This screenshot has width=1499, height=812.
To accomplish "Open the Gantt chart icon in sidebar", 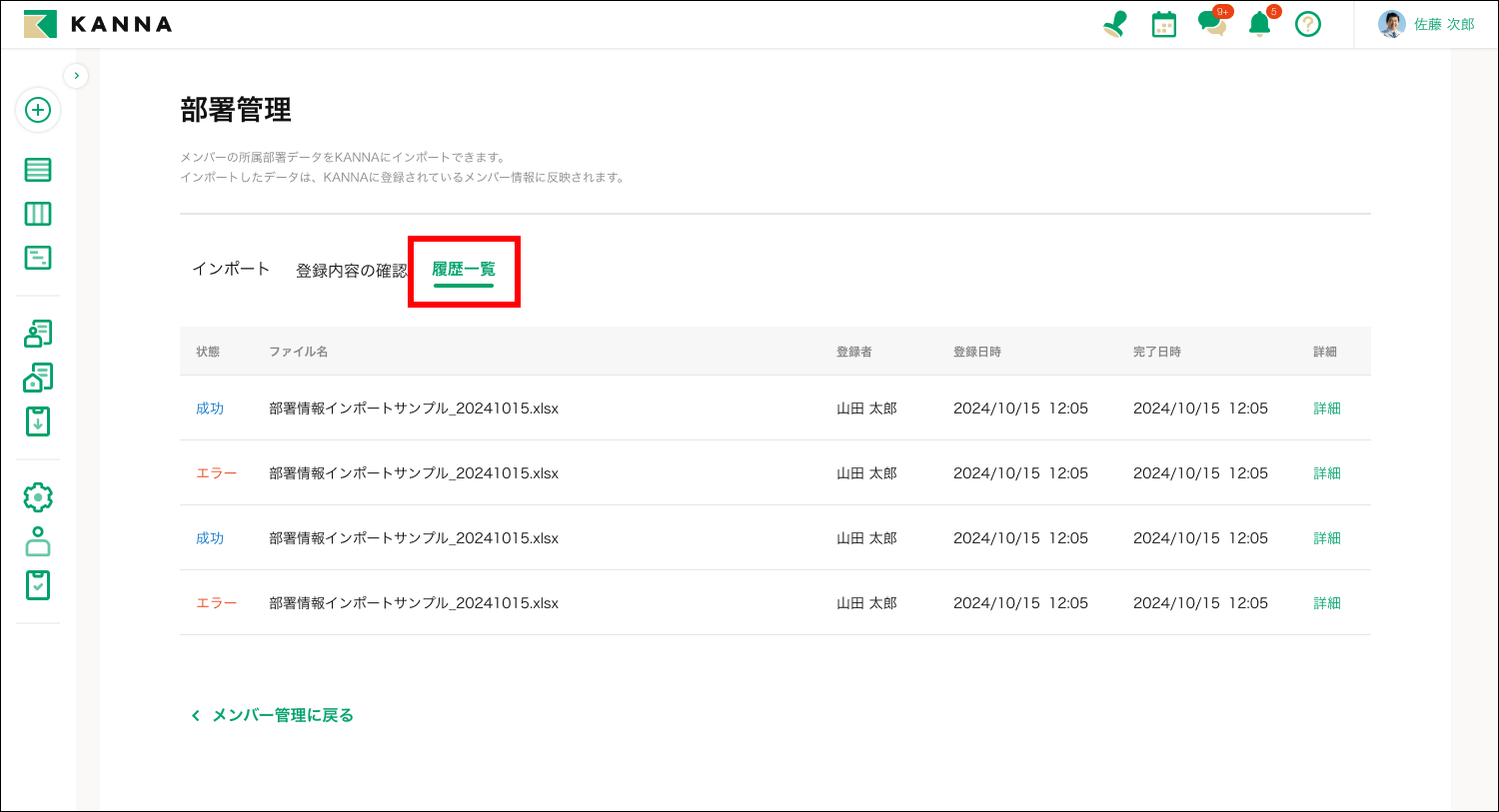I will (x=38, y=258).
